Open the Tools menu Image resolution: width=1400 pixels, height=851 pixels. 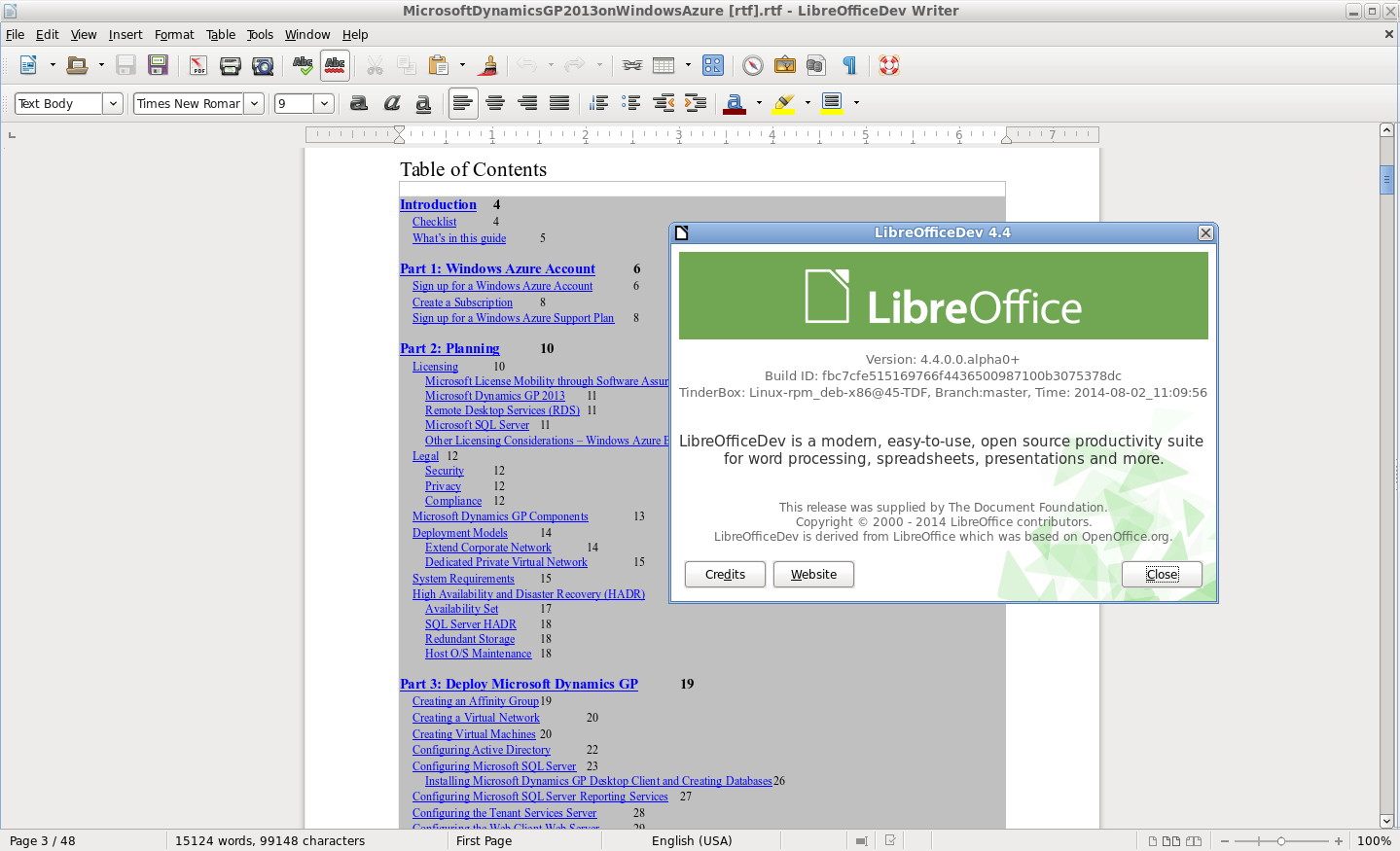point(259,34)
